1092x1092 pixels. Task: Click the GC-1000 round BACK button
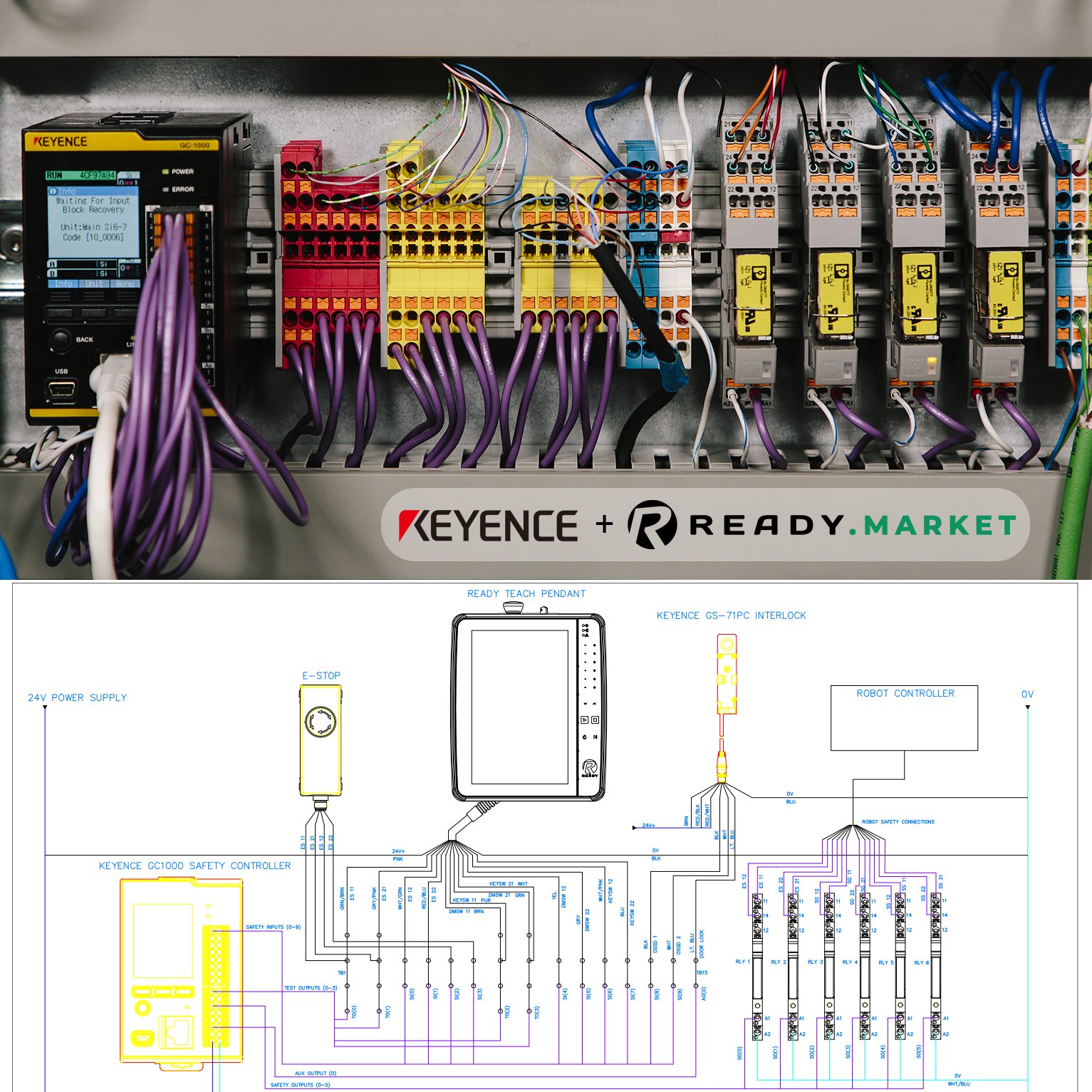point(61,340)
